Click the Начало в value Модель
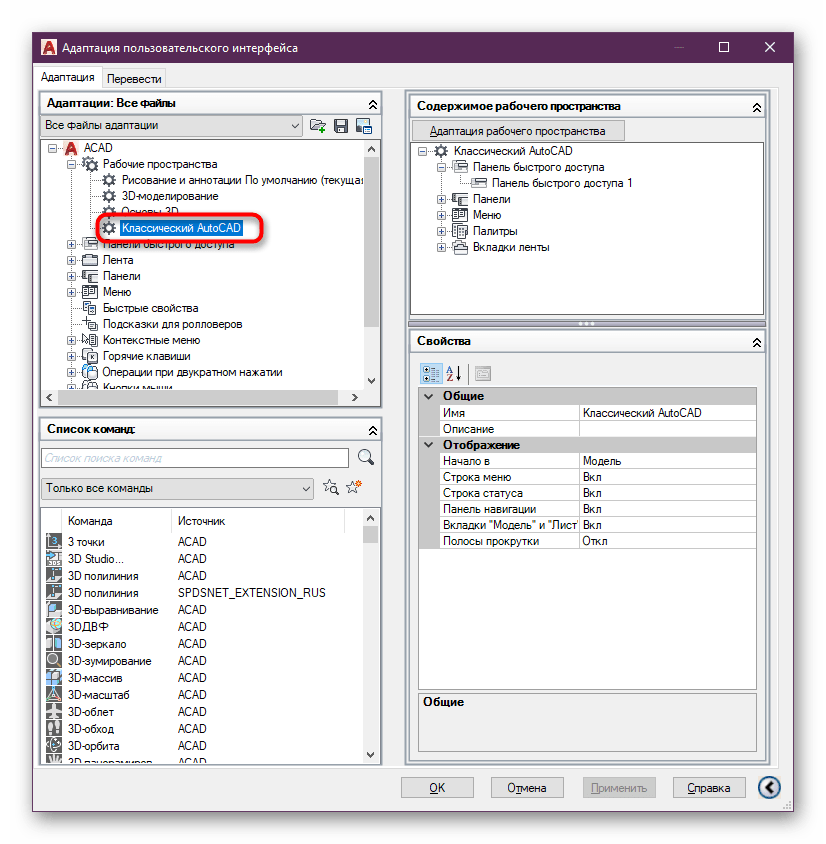The image size is (826, 844). coord(667,461)
